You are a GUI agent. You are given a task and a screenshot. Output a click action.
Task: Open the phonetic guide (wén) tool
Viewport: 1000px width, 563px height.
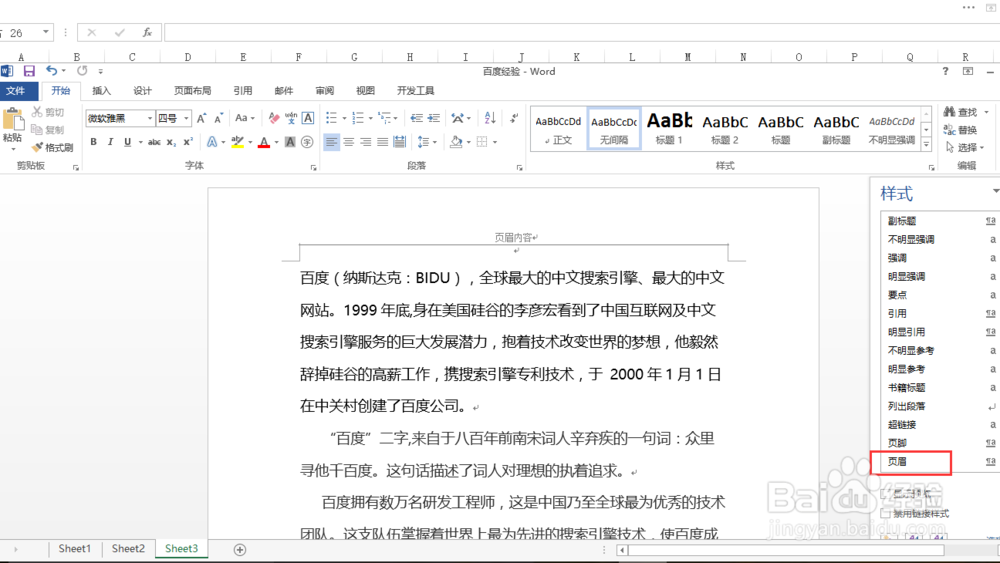[x=291, y=118]
